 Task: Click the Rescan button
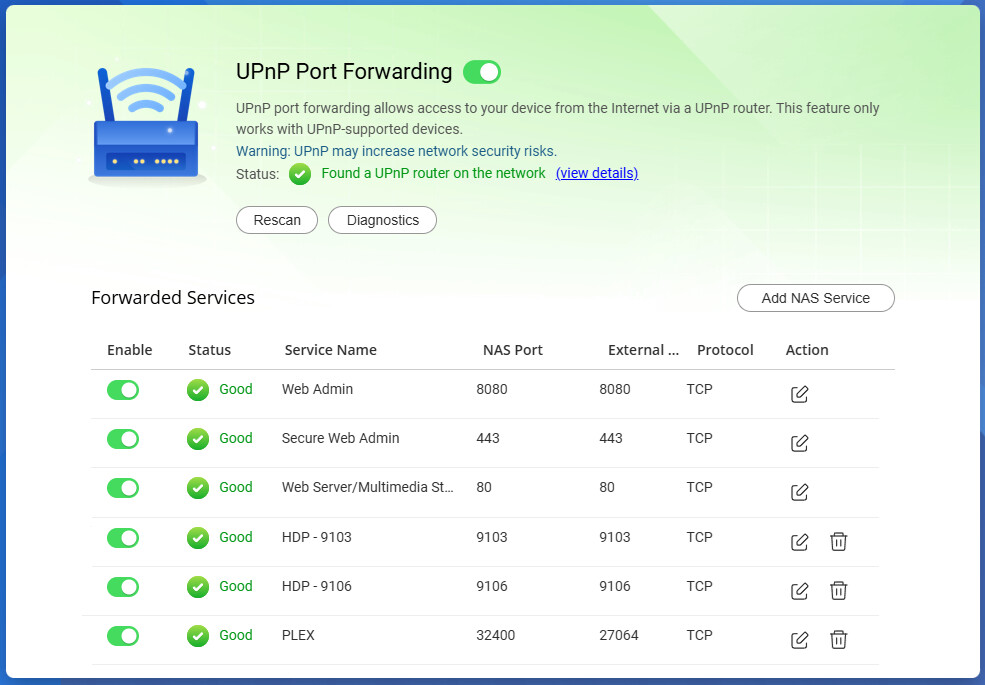pos(277,220)
